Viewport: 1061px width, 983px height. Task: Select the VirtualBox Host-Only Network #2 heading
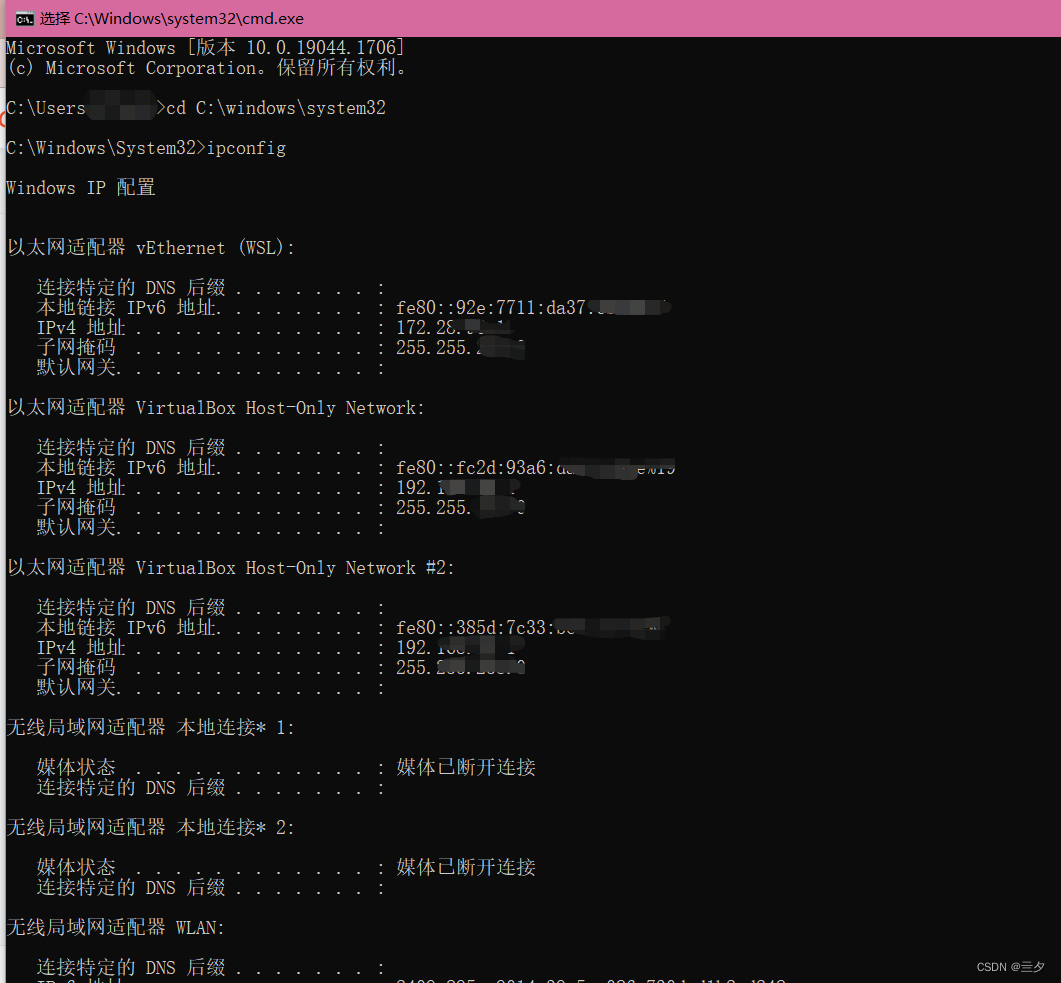coord(225,567)
